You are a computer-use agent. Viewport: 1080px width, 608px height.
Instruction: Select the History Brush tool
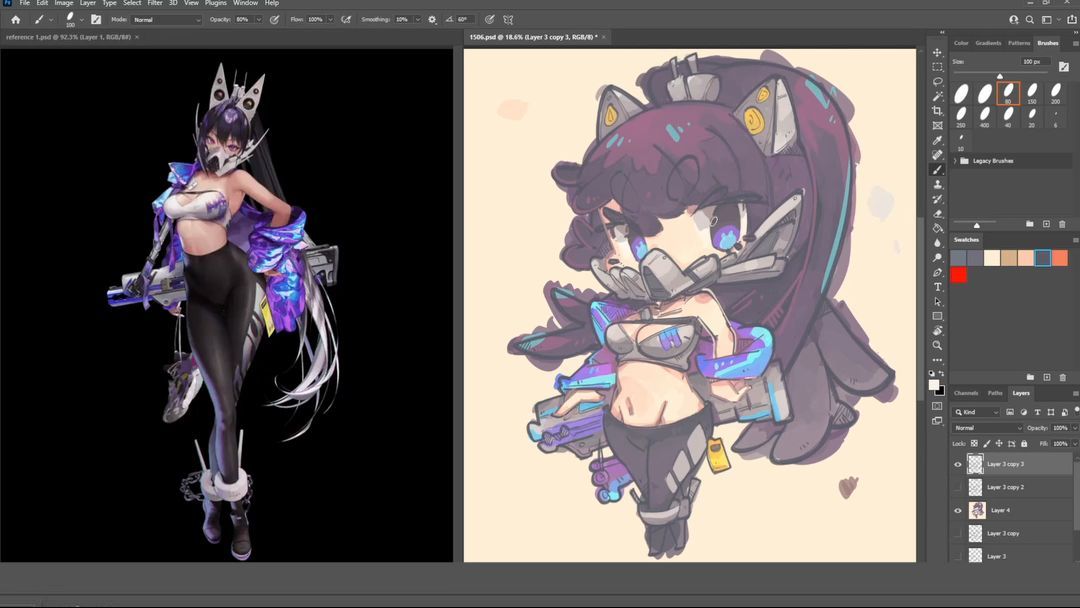[937, 199]
